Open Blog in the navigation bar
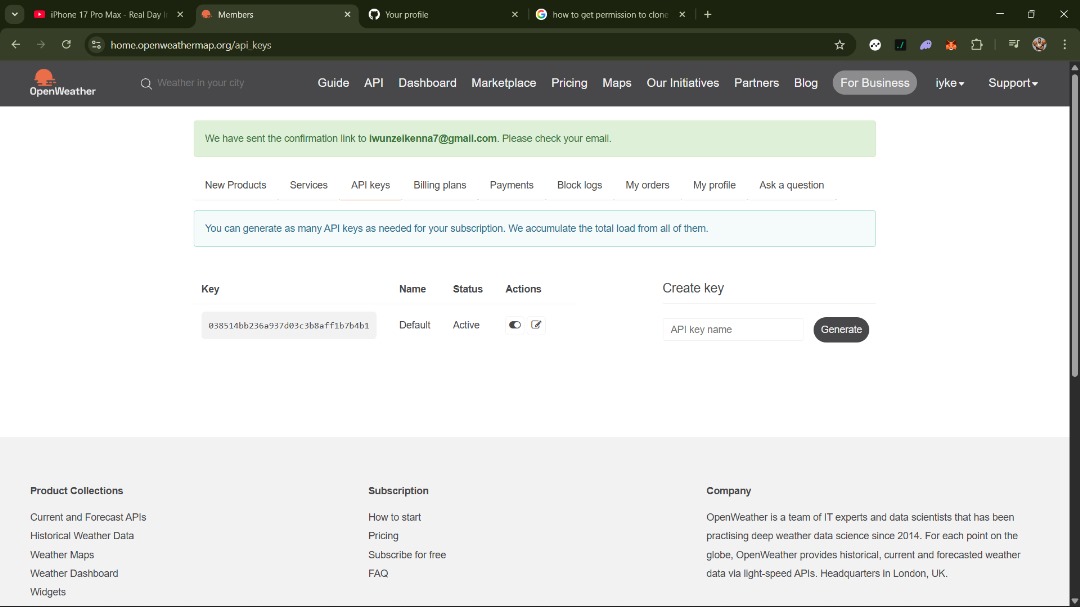The image size is (1080, 607). (x=806, y=83)
